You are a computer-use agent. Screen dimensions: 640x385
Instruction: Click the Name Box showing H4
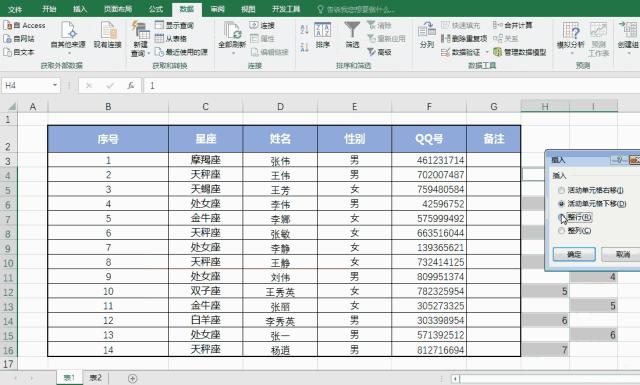click(26, 85)
